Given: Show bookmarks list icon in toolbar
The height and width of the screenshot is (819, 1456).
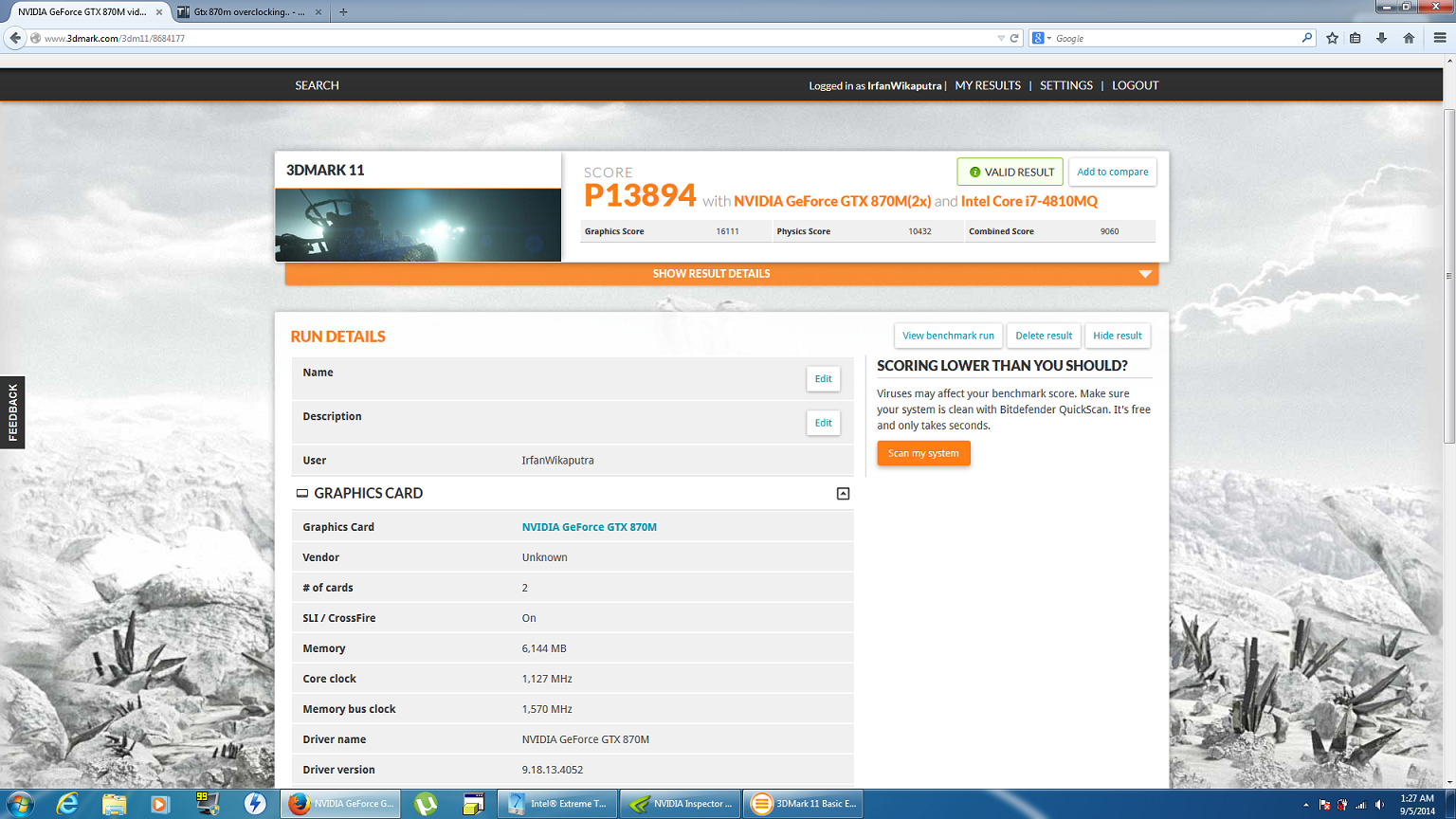Looking at the screenshot, I should pyautogui.click(x=1356, y=38).
